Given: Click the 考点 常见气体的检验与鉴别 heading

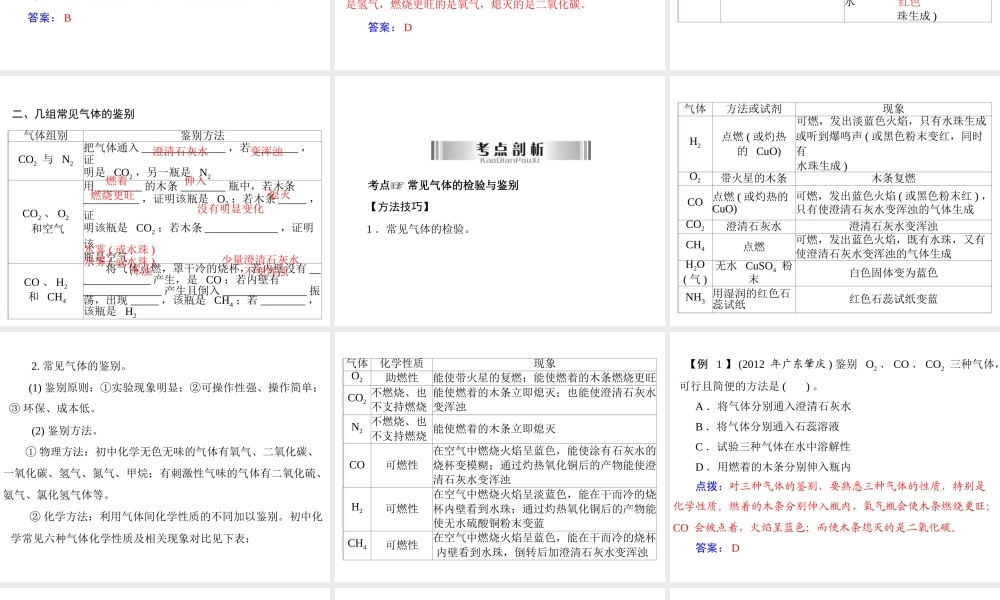Looking at the screenshot, I should [x=444, y=185].
